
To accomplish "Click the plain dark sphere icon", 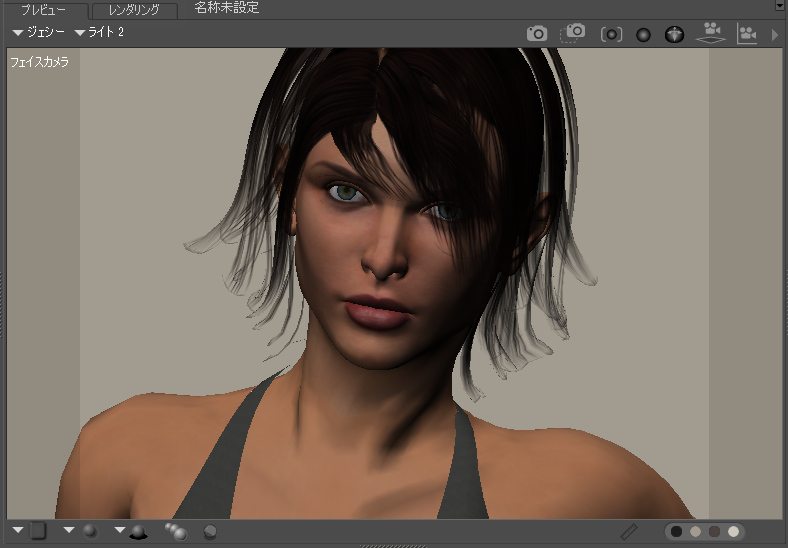I will pos(643,35).
